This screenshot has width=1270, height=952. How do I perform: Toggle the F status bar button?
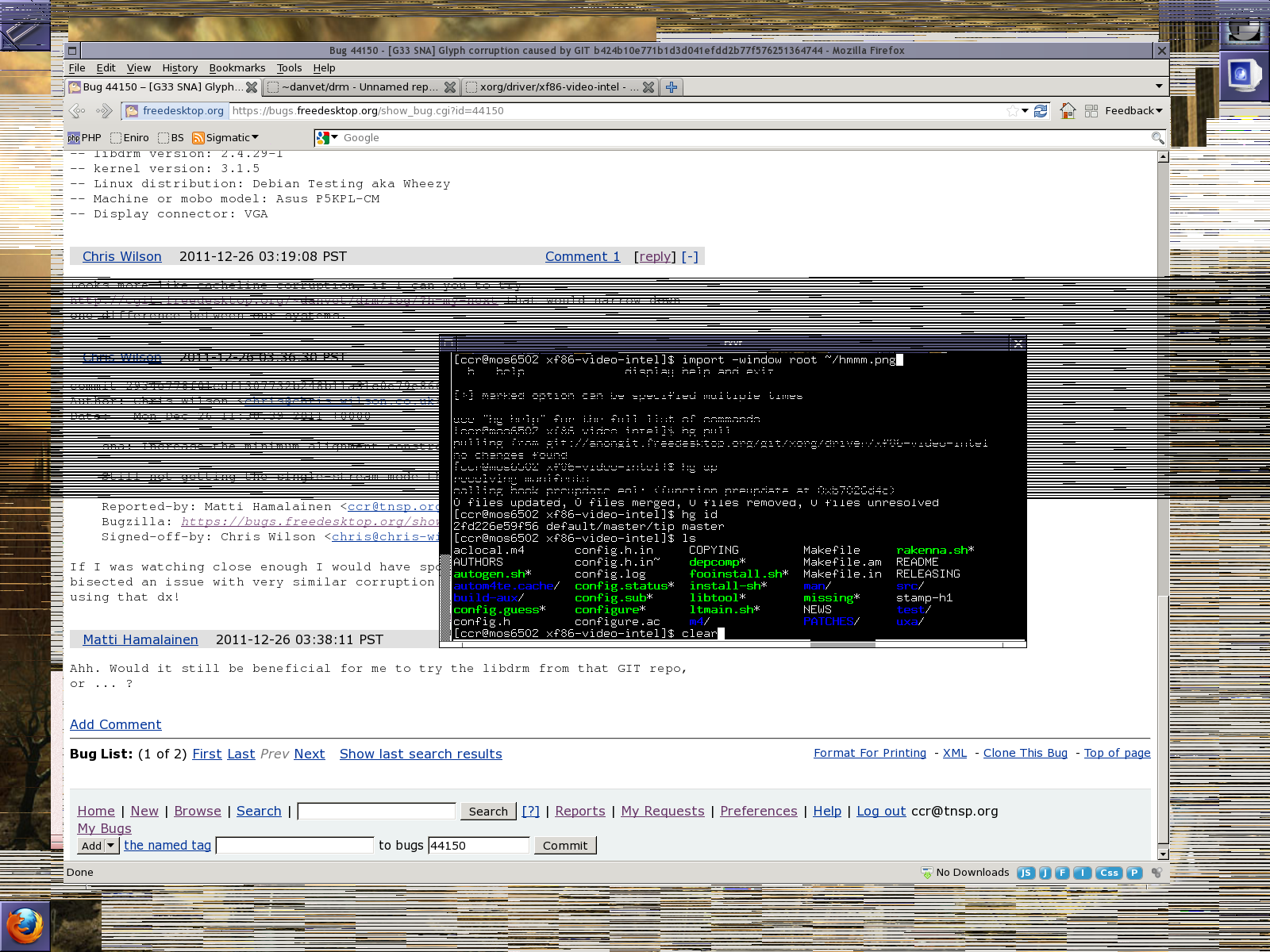pos(1062,873)
